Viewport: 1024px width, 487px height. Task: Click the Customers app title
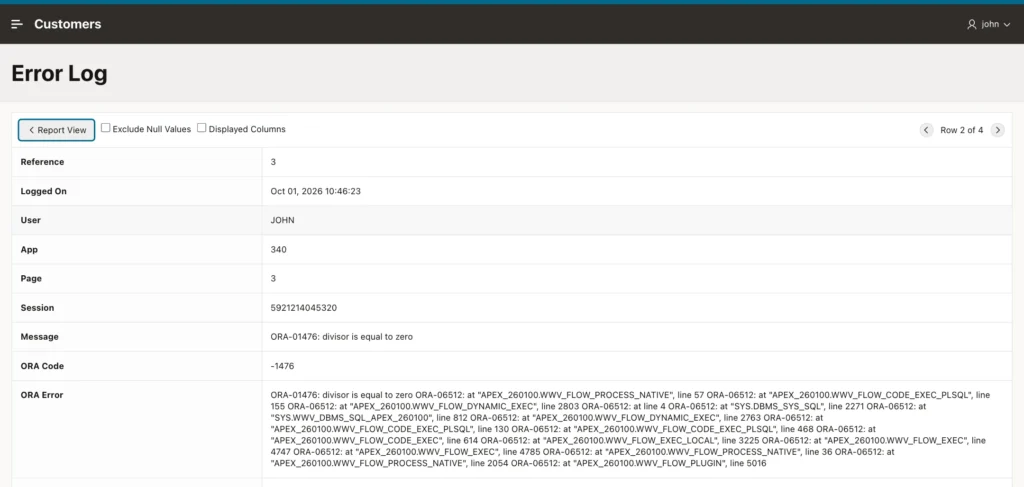(68, 24)
